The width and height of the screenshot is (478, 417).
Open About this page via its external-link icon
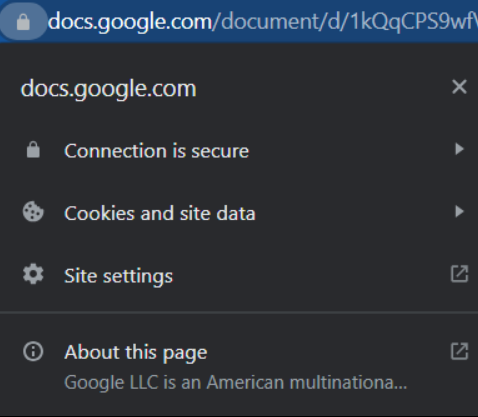point(460,351)
